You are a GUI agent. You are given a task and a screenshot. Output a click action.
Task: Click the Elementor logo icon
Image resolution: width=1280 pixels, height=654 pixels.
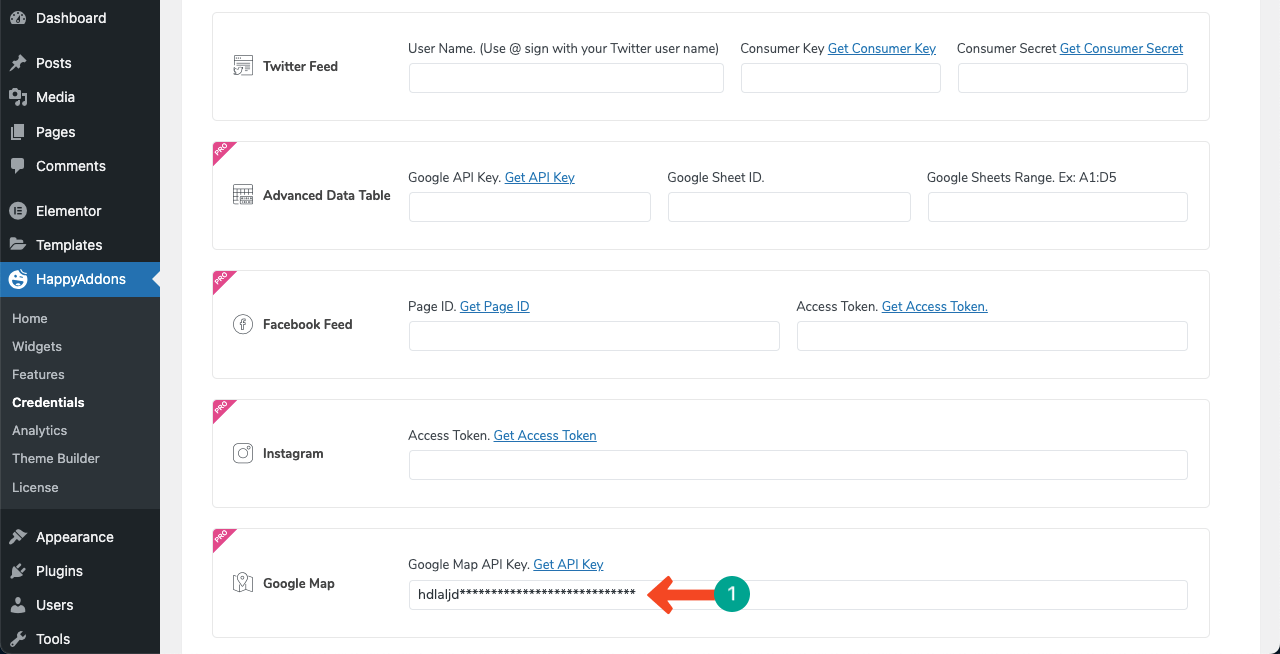click(x=18, y=211)
